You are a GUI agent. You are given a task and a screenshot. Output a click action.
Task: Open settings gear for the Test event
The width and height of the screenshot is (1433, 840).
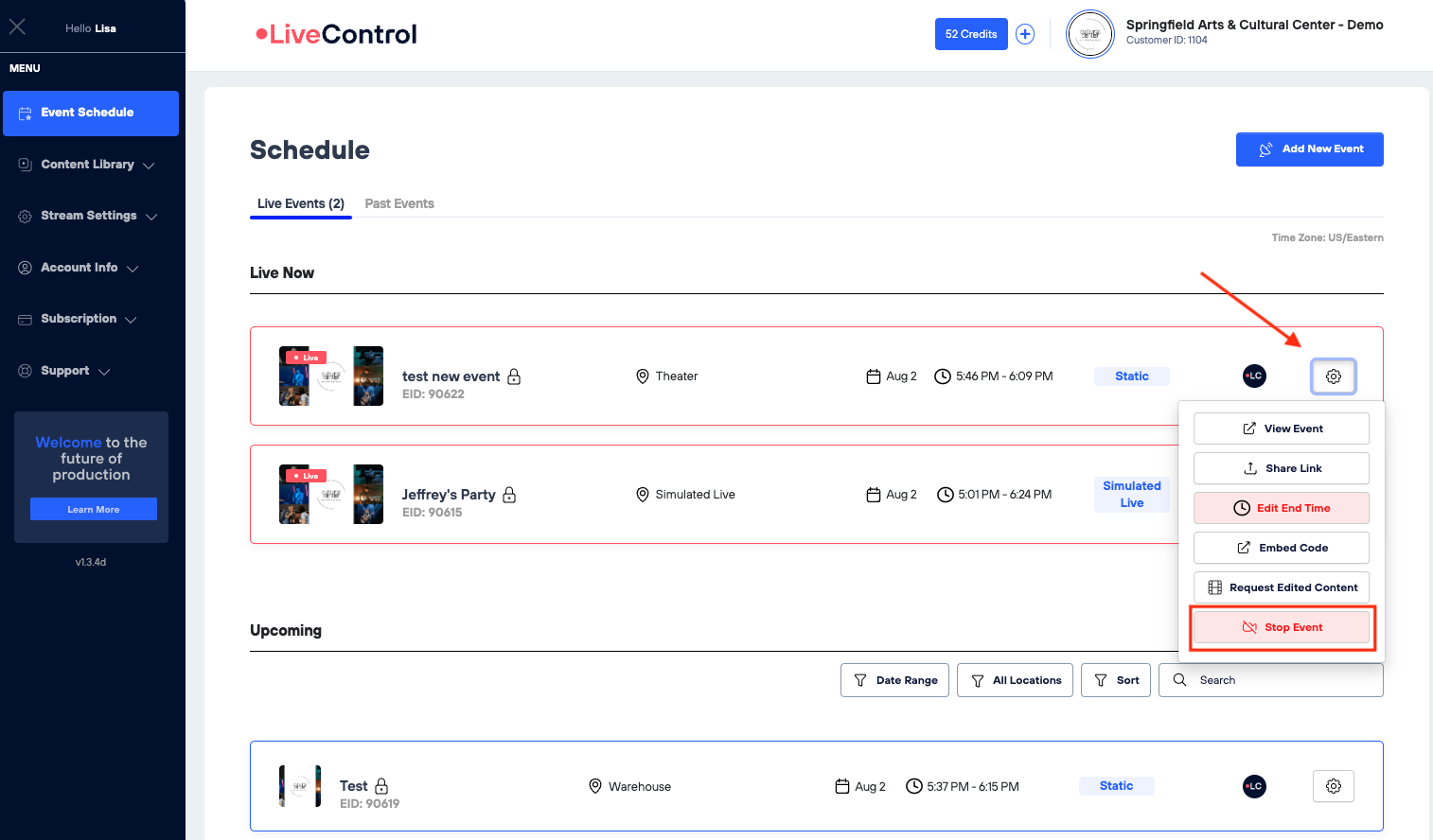point(1333,786)
